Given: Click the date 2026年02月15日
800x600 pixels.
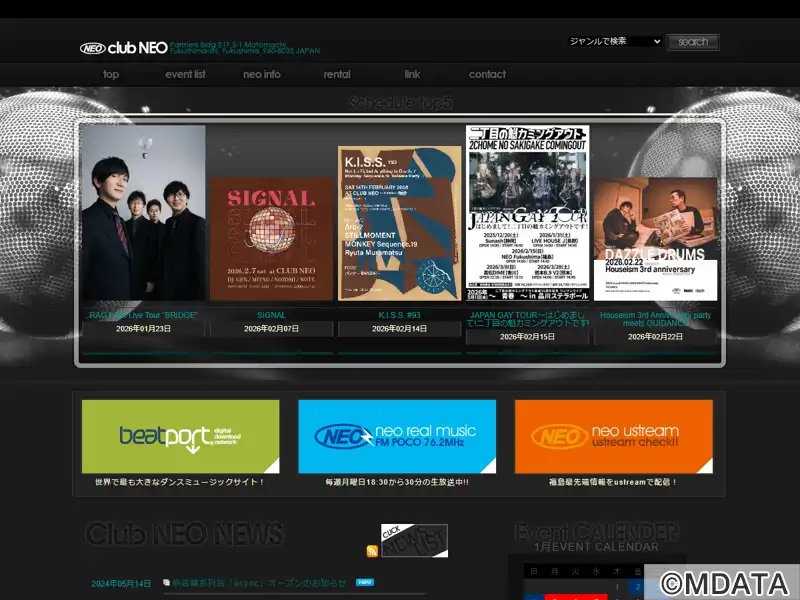Looking at the screenshot, I should 528,337.
